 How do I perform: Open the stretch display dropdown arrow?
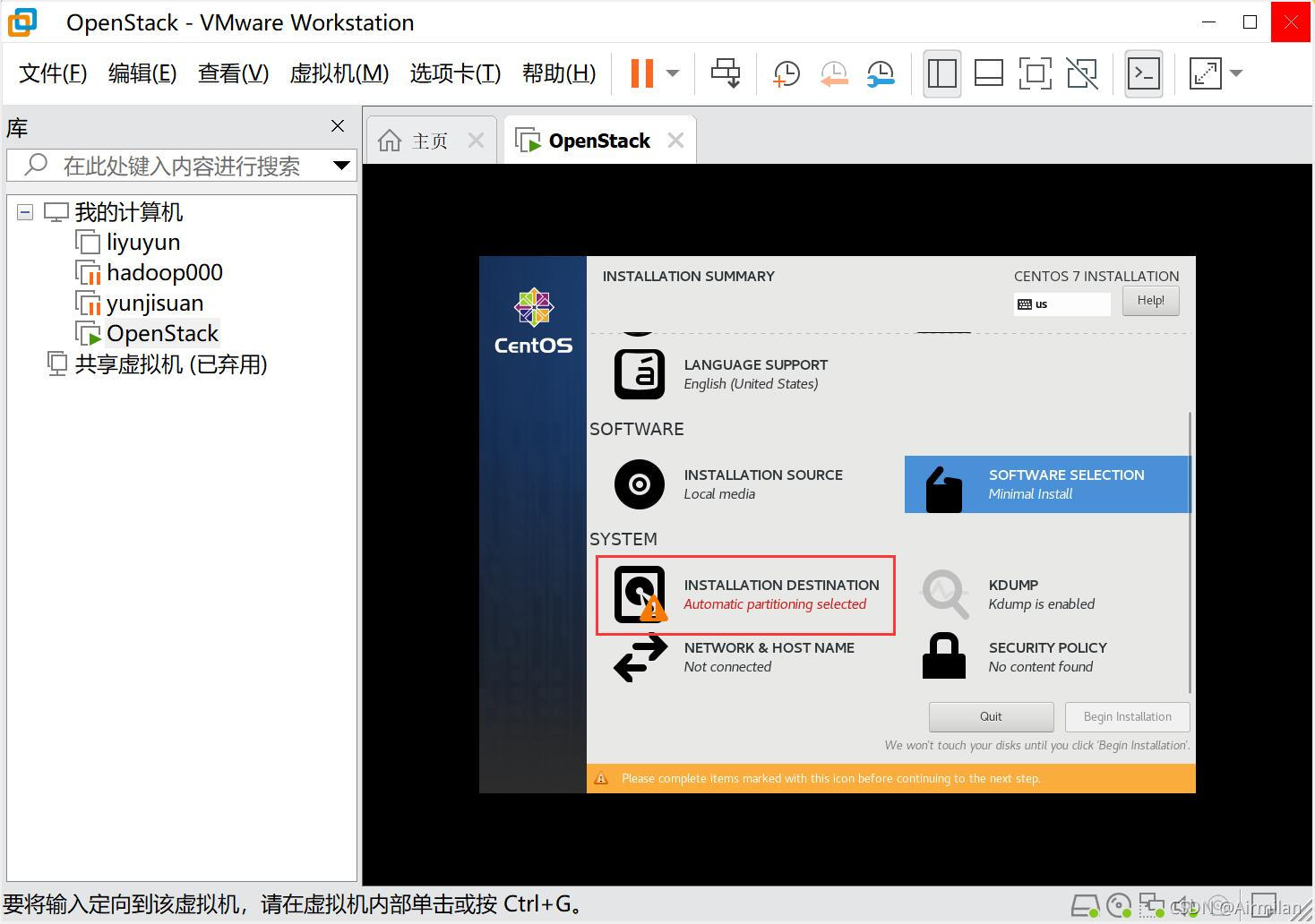(x=1237, y=73)
